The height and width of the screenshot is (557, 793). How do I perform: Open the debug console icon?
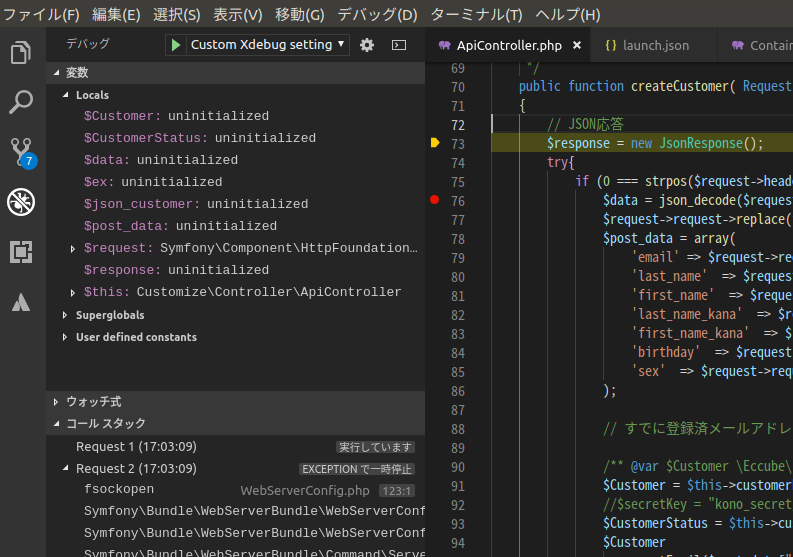(x=399, y=45)
